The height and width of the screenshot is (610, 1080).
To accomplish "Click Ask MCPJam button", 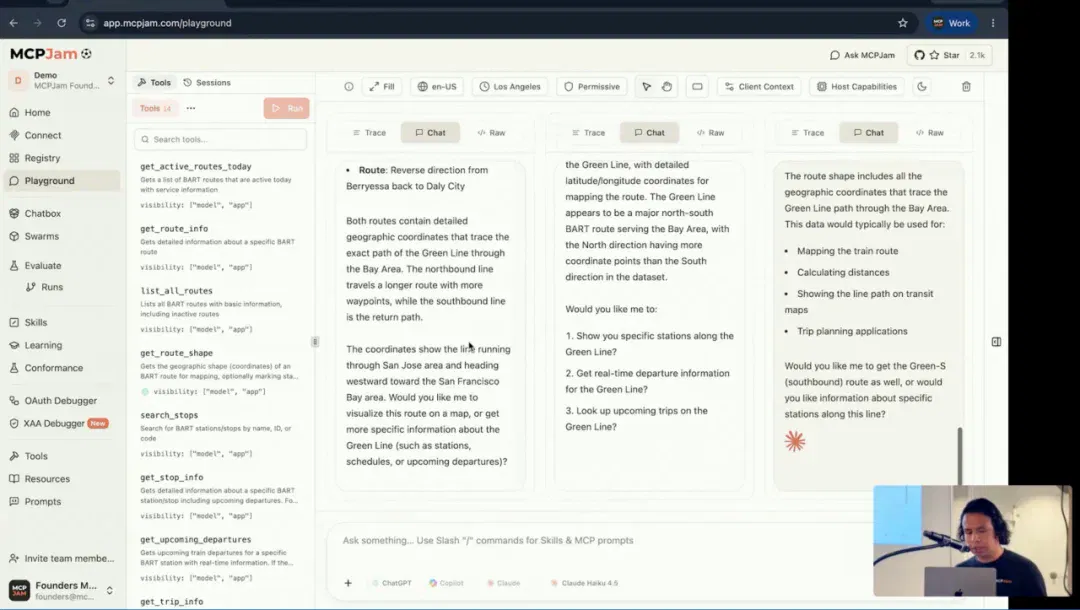I will point(862,55).
